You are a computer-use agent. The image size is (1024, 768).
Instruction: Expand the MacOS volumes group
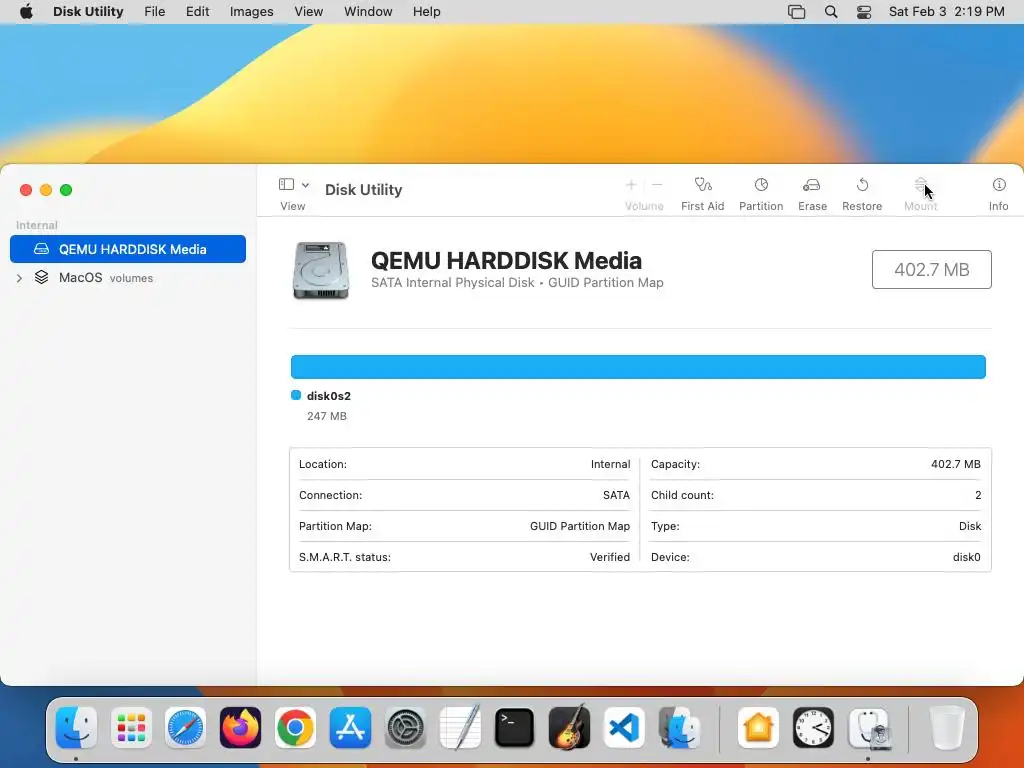[x=19, y=278]
